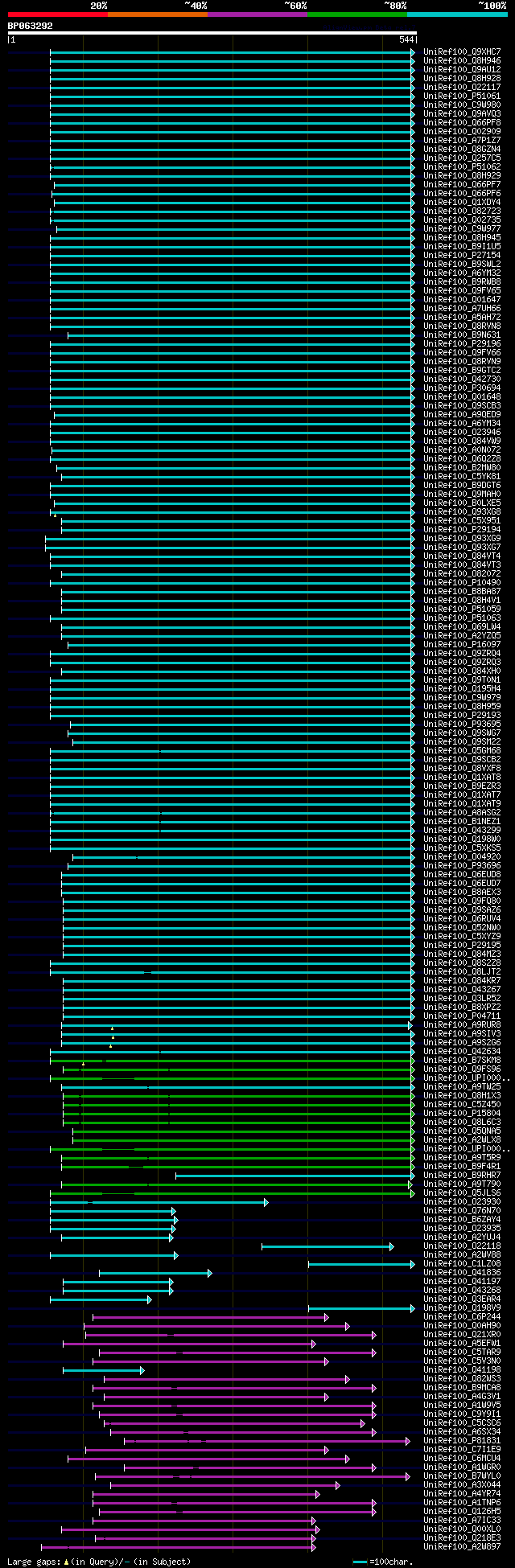Viewport: 515px width, 1568px height.
Task: Select the UniRef100_C6P244 label
Action: (x=462, y=1316)
